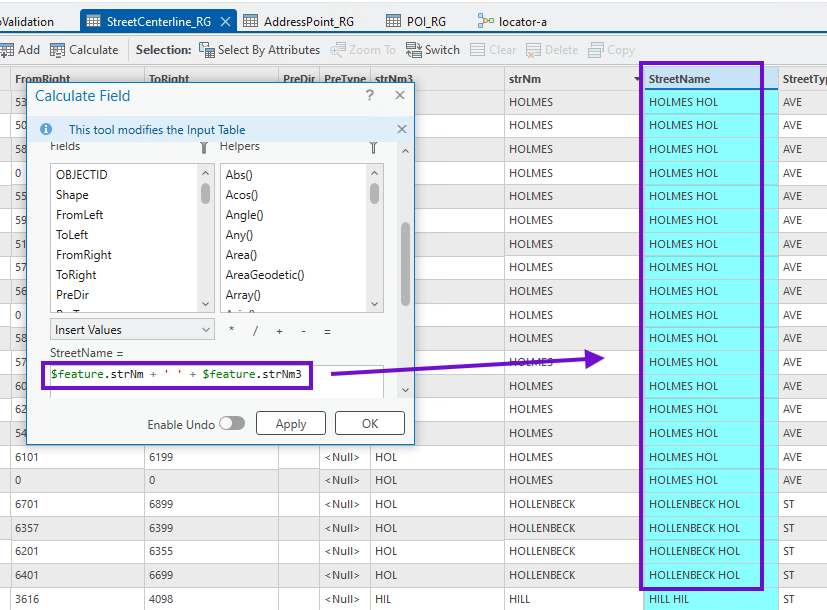The width and height of the screenshot is (827, 610).
Task: Choose AreaGeodetic() from Helpers list
Action: [x=265, y=275]
